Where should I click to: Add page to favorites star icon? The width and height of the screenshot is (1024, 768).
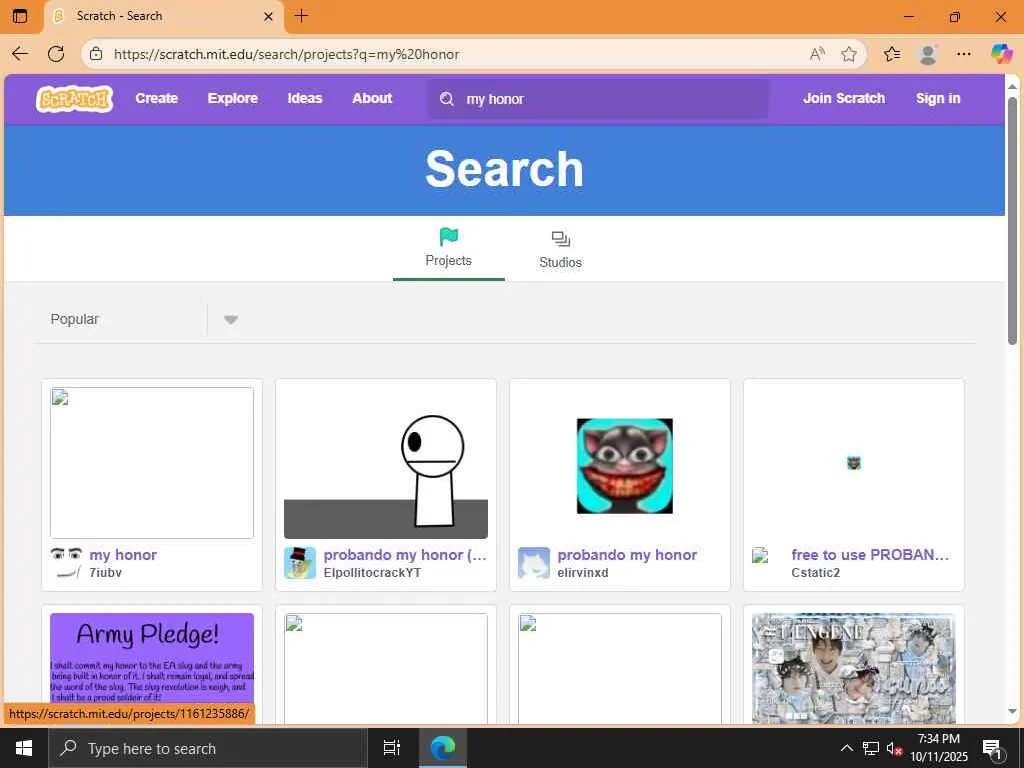click(x=849, y=54)
